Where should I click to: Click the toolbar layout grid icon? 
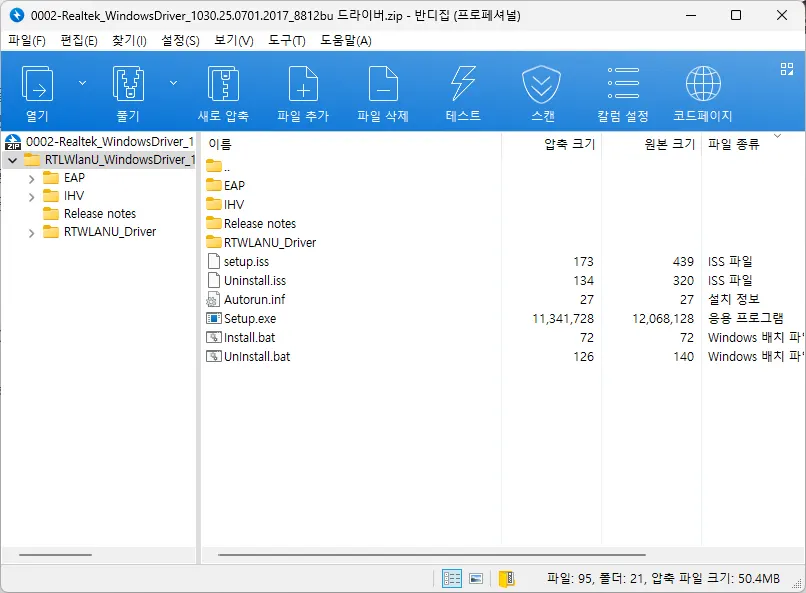click(787, 69)
